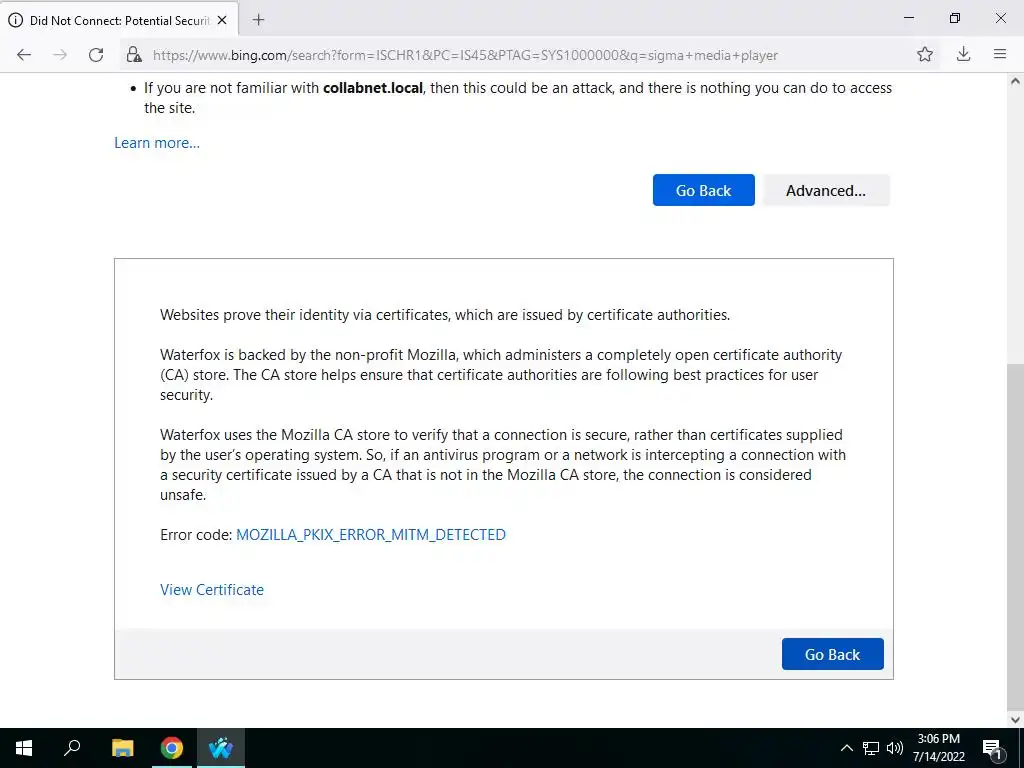Open the notification center icon

click(992, 748)
